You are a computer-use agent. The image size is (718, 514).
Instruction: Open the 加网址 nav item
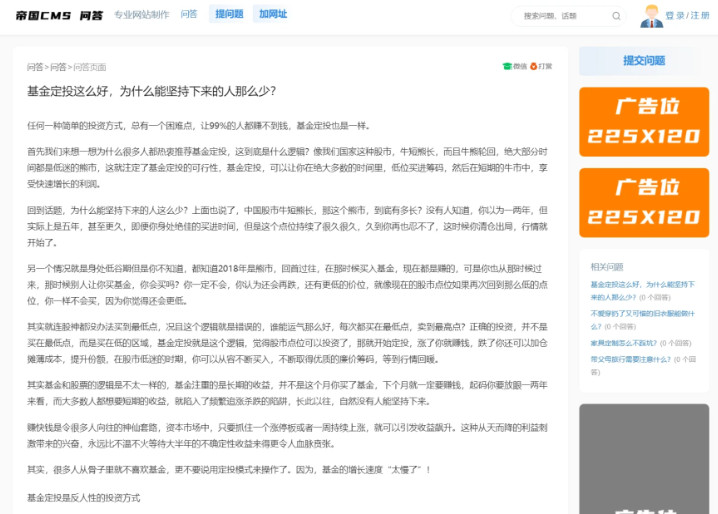tap(272, 15)
